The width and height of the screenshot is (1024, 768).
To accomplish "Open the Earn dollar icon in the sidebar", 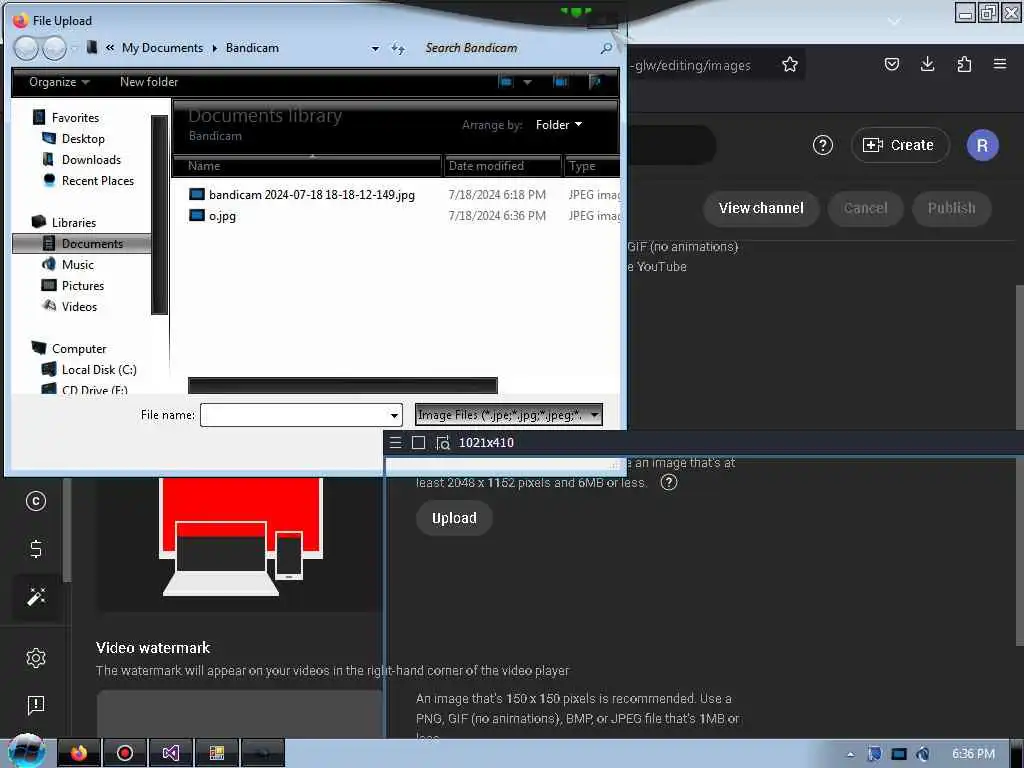I will pyautogui.click(x=36, y=549).
